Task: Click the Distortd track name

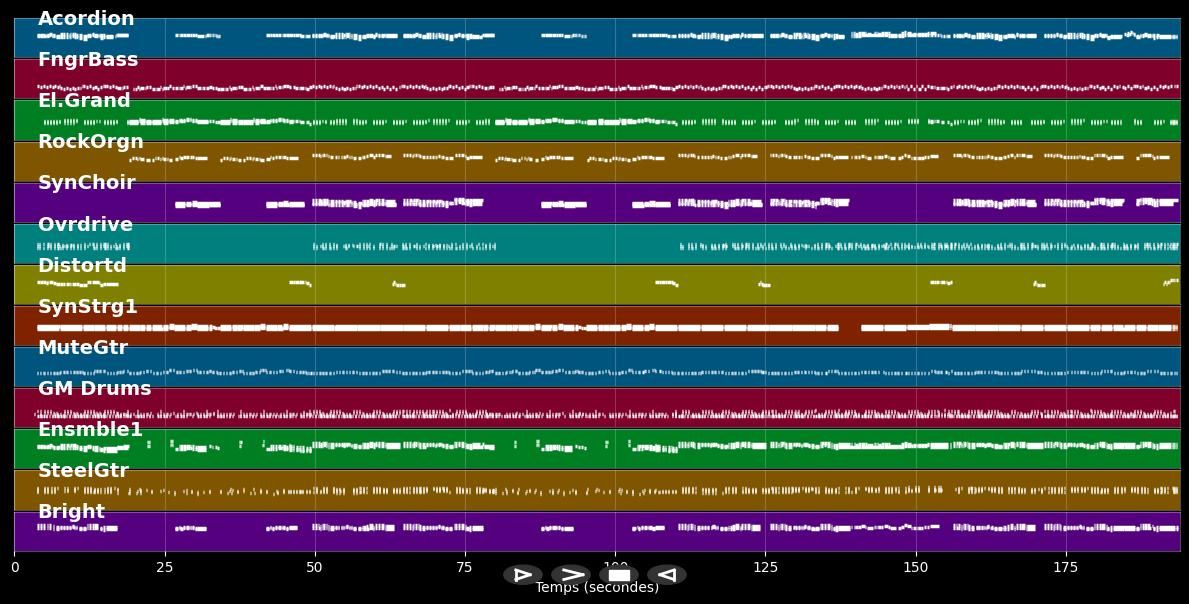Action: tap(82, 266)
